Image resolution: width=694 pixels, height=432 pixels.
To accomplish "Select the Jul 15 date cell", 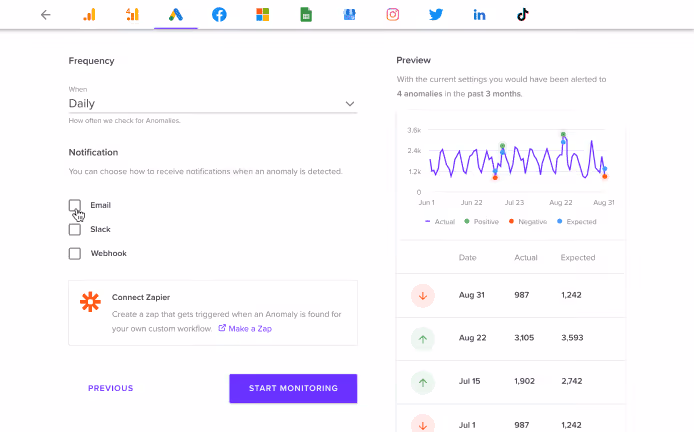I will tap(470, 381).
